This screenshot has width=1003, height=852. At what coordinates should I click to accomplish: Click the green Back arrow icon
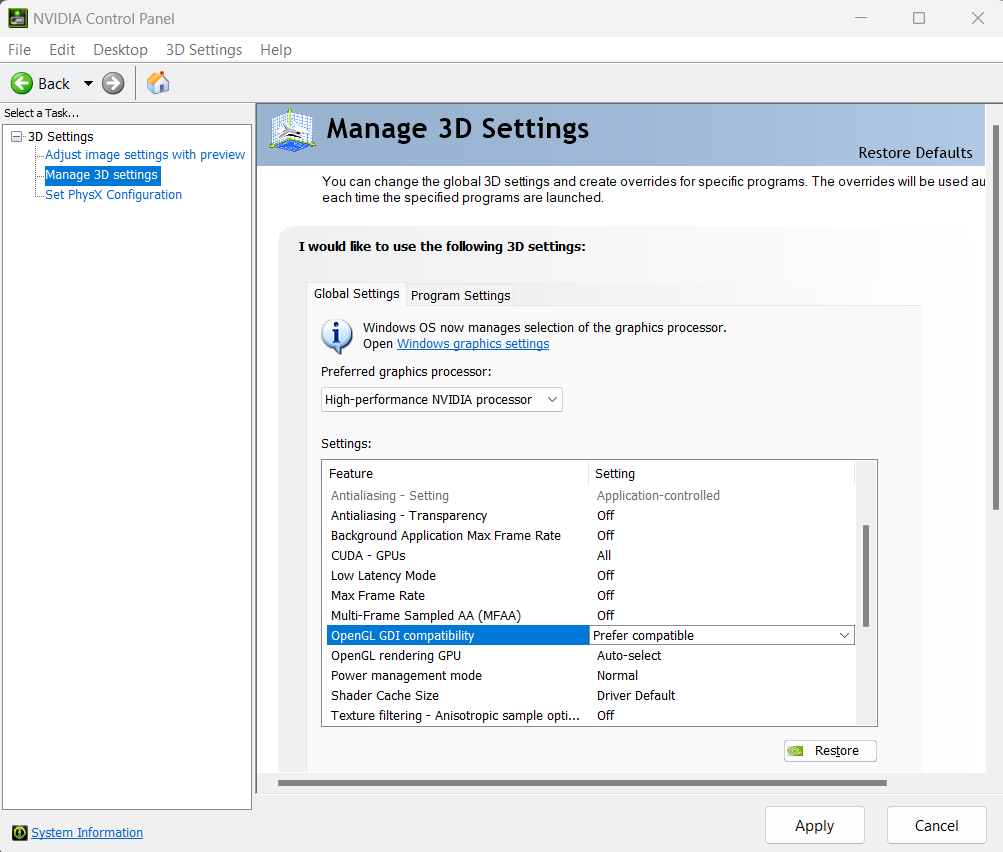coord(22,83)
